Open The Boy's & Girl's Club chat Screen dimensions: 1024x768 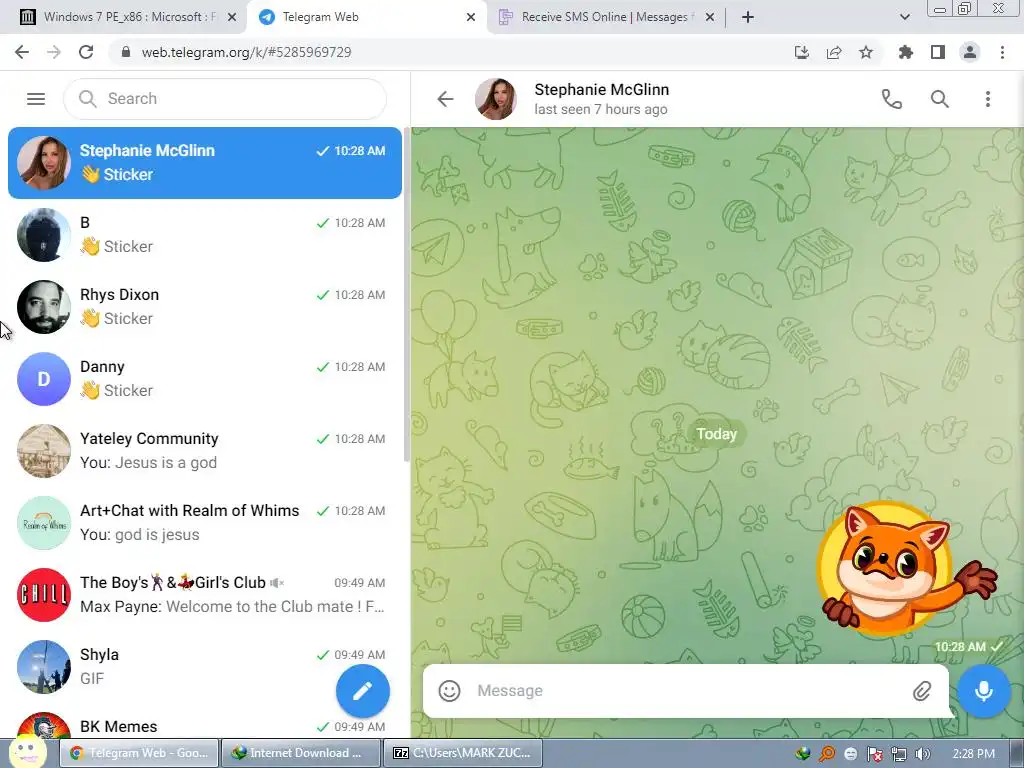205,594
